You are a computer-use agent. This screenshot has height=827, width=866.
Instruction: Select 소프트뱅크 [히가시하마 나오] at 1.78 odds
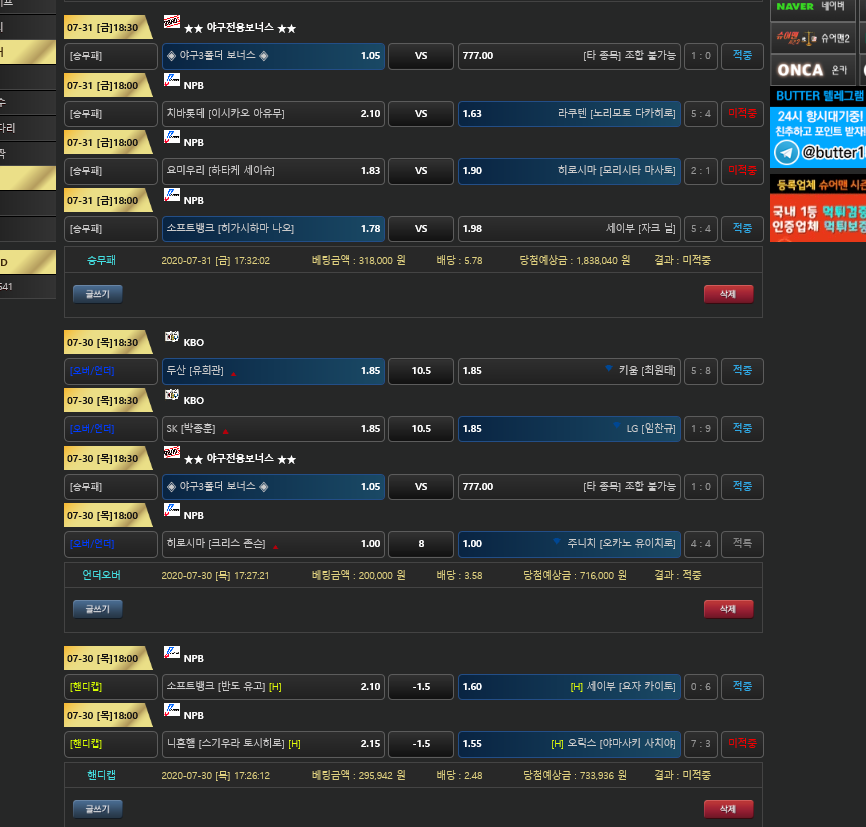[x=273, y=229]
